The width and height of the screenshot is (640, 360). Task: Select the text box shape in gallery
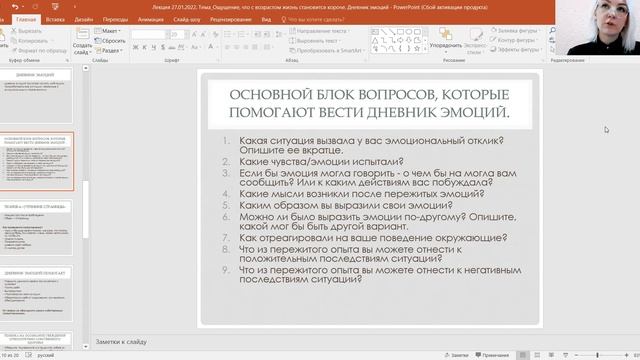click(375, 31)
